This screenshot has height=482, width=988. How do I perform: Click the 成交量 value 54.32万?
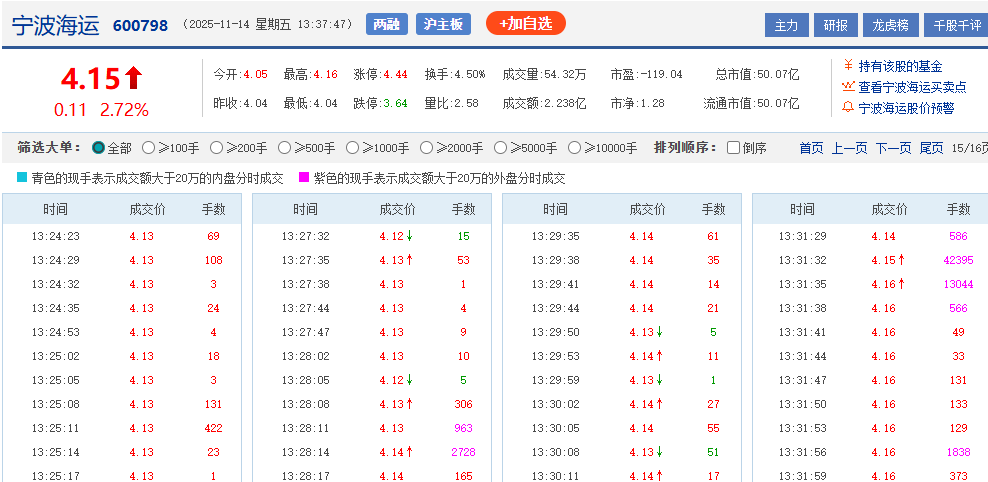coord(565,74)
